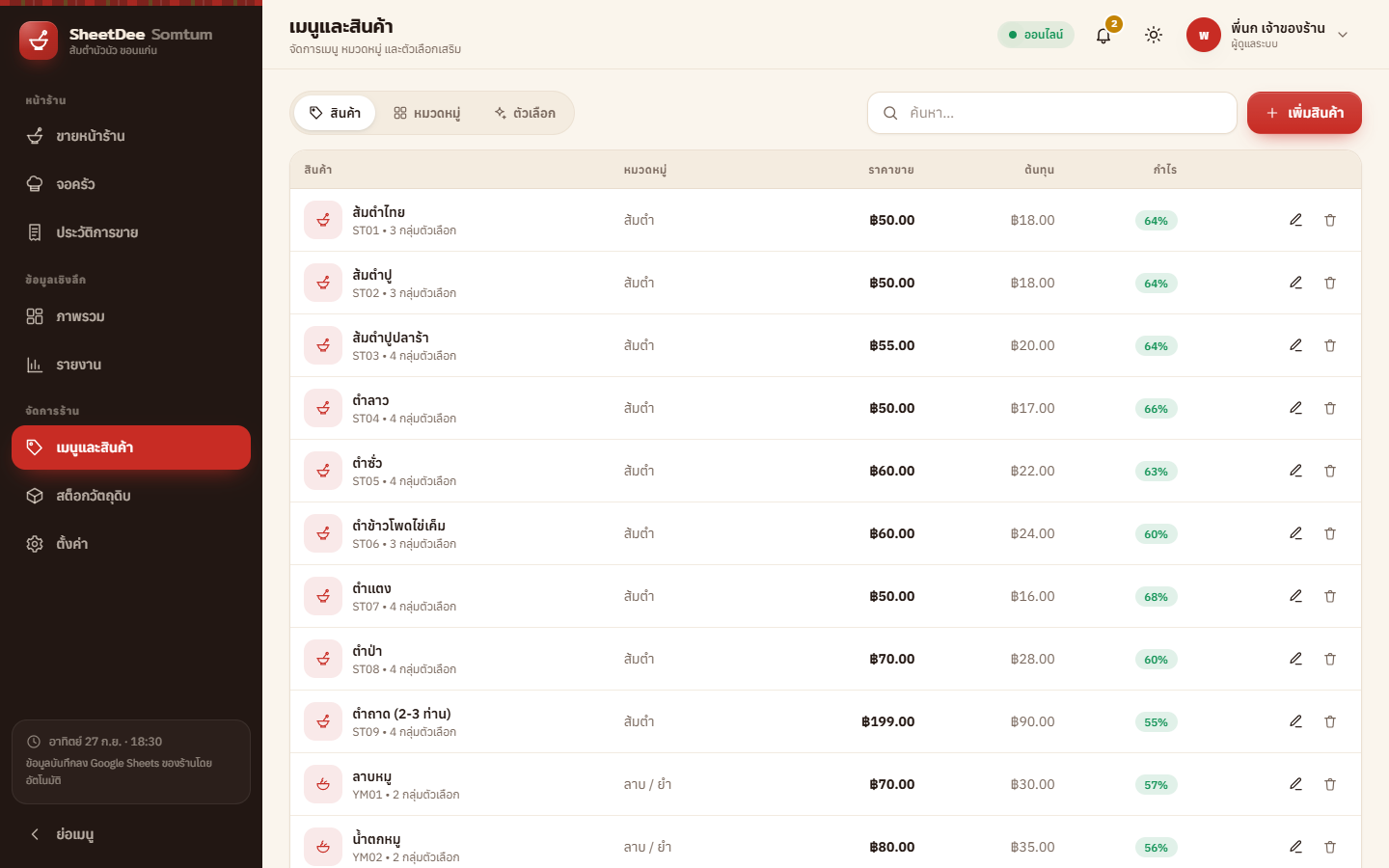Delete the ตำแตง product
The width and height of the screenshot is (1389, 868).
coord(1330,596)
